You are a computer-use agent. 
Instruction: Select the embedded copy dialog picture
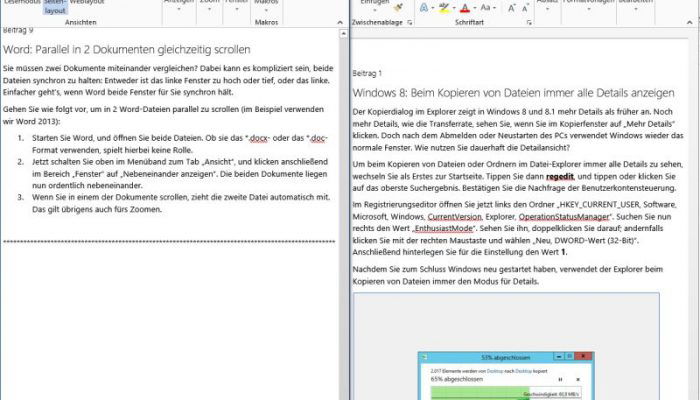pos(506,346)
